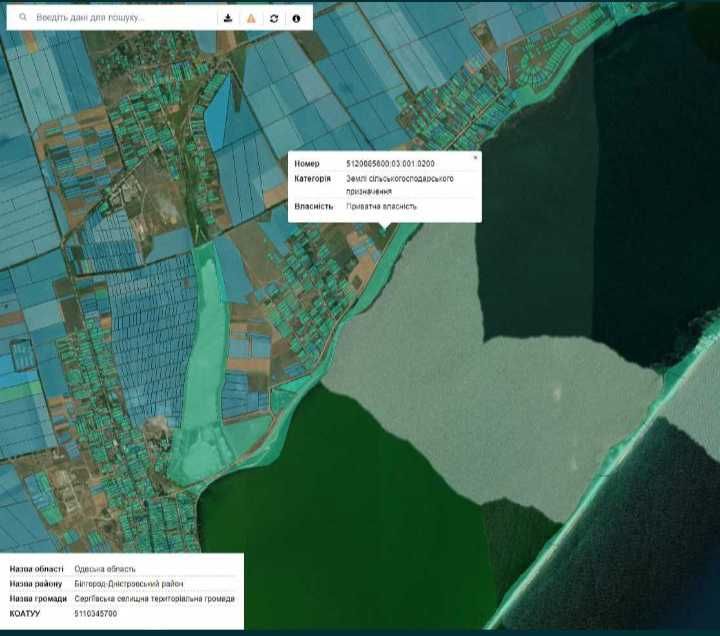720x636 pixels.
Task: Click the KOATUU code 5110345700
Action: pos(96,613)
